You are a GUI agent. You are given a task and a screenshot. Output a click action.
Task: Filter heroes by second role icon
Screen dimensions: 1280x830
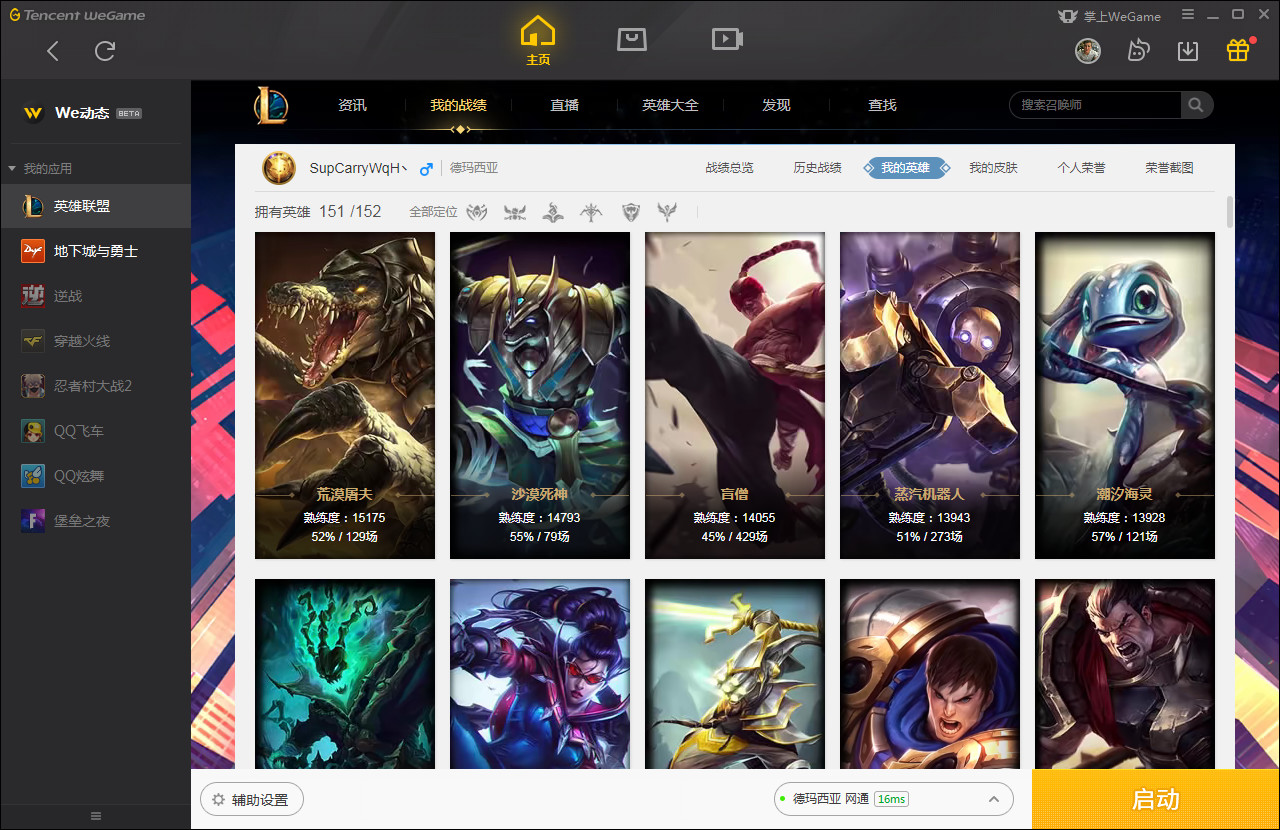(x=515, y=212)
